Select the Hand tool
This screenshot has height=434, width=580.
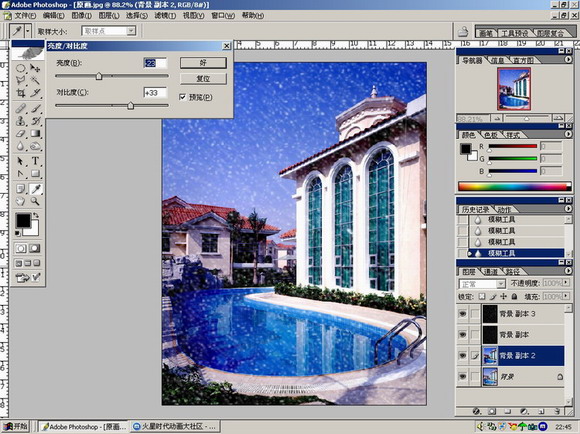(x=20, y=201)
